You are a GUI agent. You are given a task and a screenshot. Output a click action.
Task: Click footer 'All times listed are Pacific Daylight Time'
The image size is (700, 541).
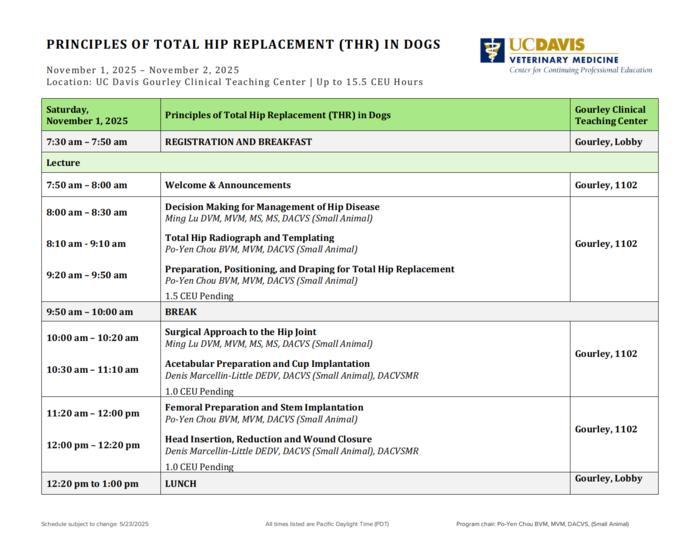[x=327, y=524]
